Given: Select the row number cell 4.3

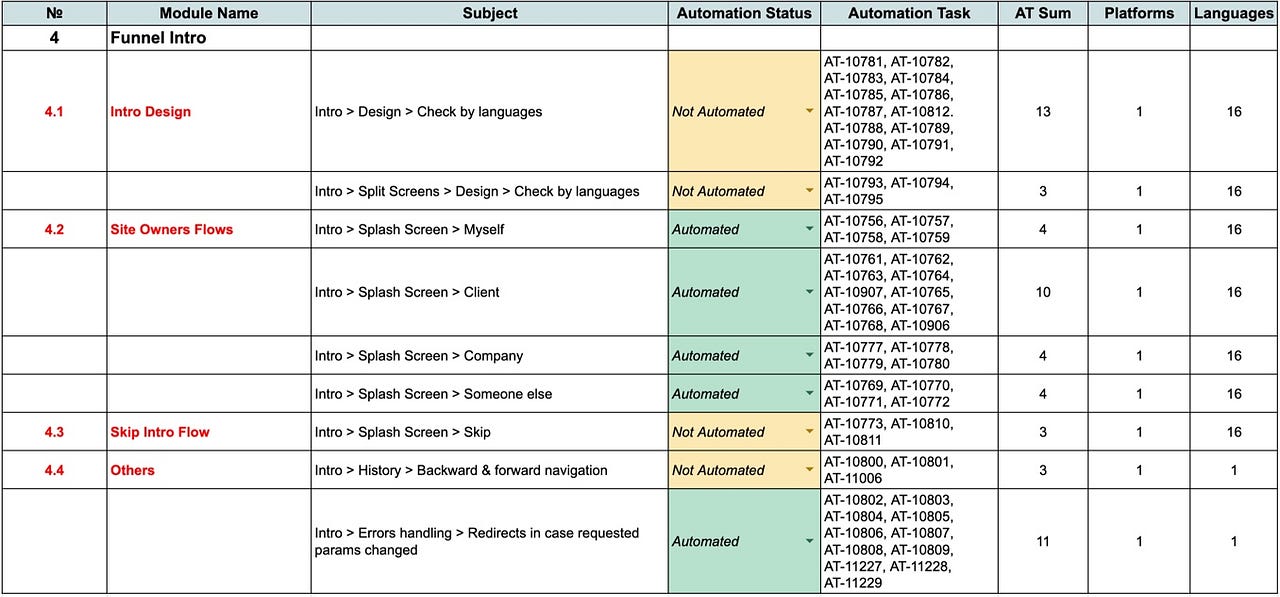Looking at the screenshot, I should click(54, 432).
